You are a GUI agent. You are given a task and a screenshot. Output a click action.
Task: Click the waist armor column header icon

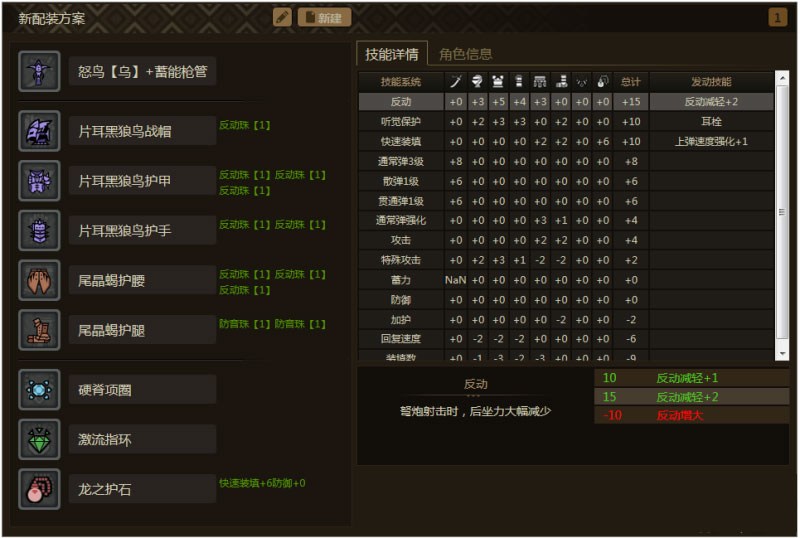pyautogui.click(x=540, y=81)
